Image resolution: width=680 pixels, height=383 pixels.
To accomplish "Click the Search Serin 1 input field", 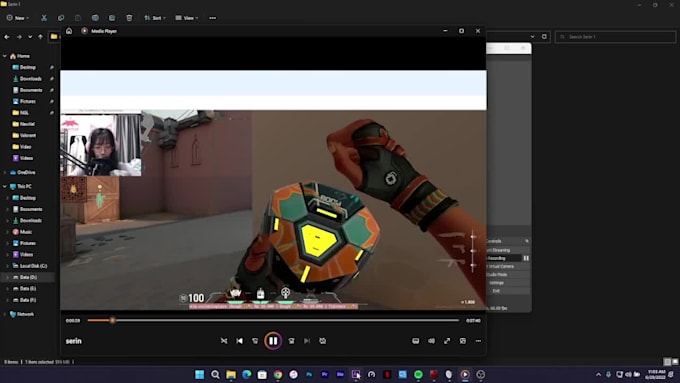I will pyautogui.click(x=615, y=37).
